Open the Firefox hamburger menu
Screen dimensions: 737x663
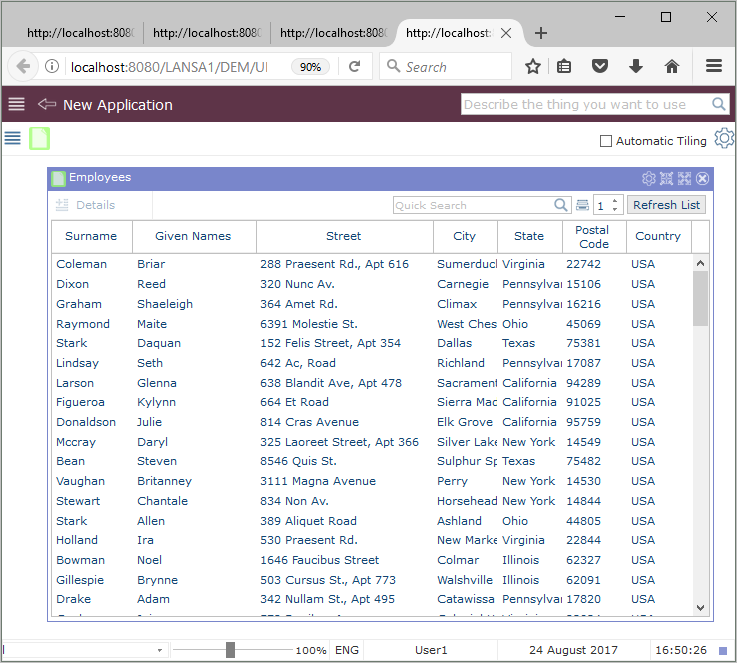(x=714, y=66)
